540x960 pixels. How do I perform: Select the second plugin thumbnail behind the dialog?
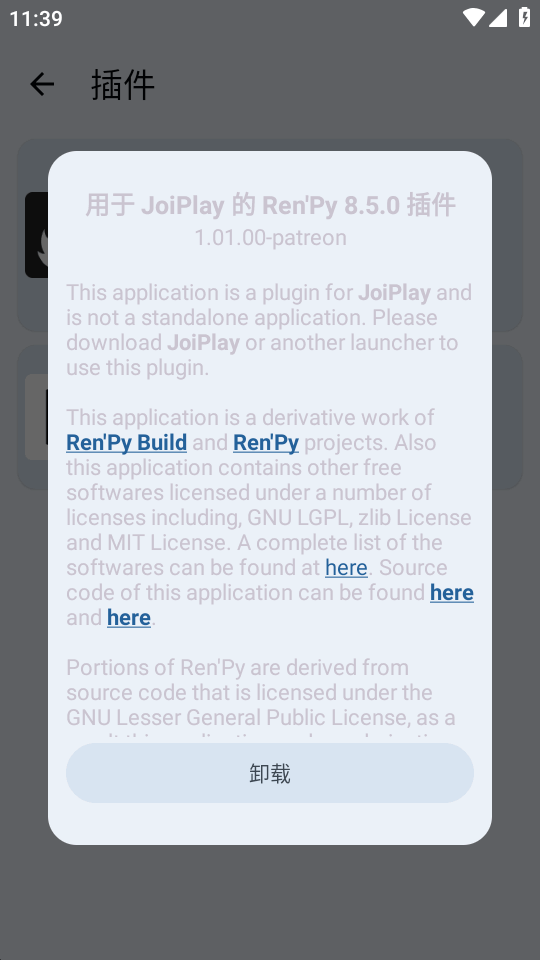37,417
